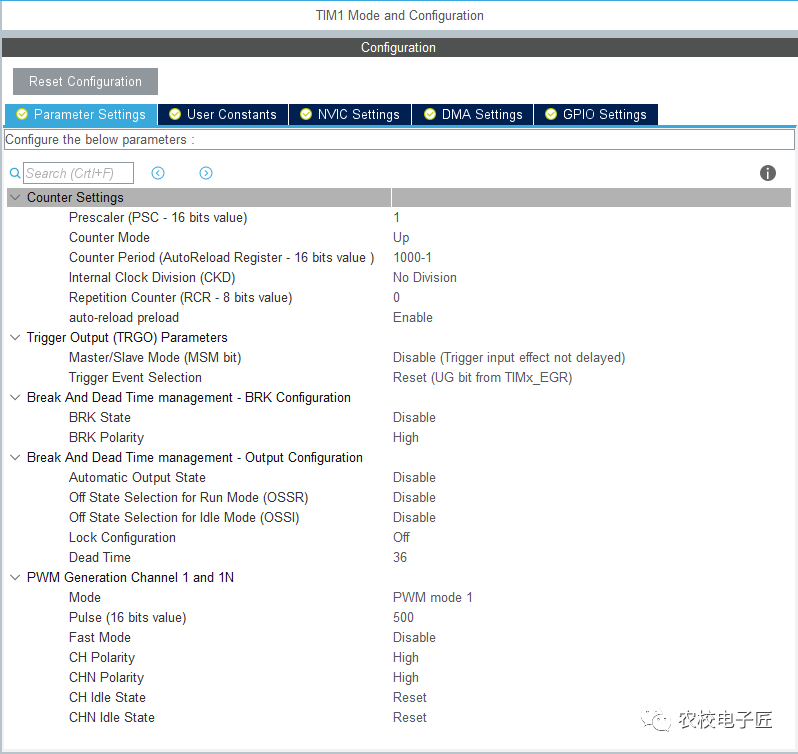Select the CHN Idle State label

pyautogui.click(x=112, y=717)
